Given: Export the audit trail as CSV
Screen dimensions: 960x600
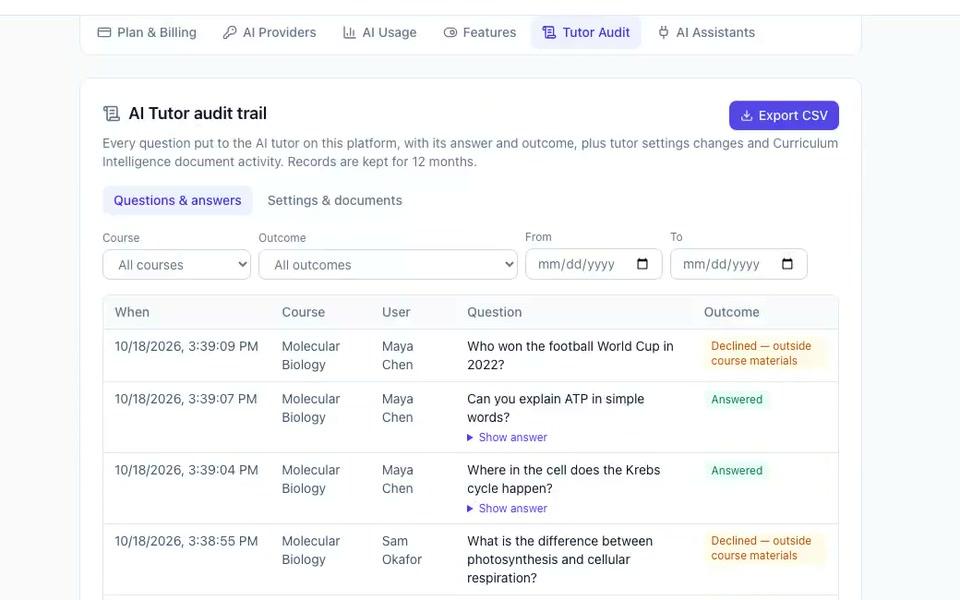Looking at the screenshot, I should 784,116.
